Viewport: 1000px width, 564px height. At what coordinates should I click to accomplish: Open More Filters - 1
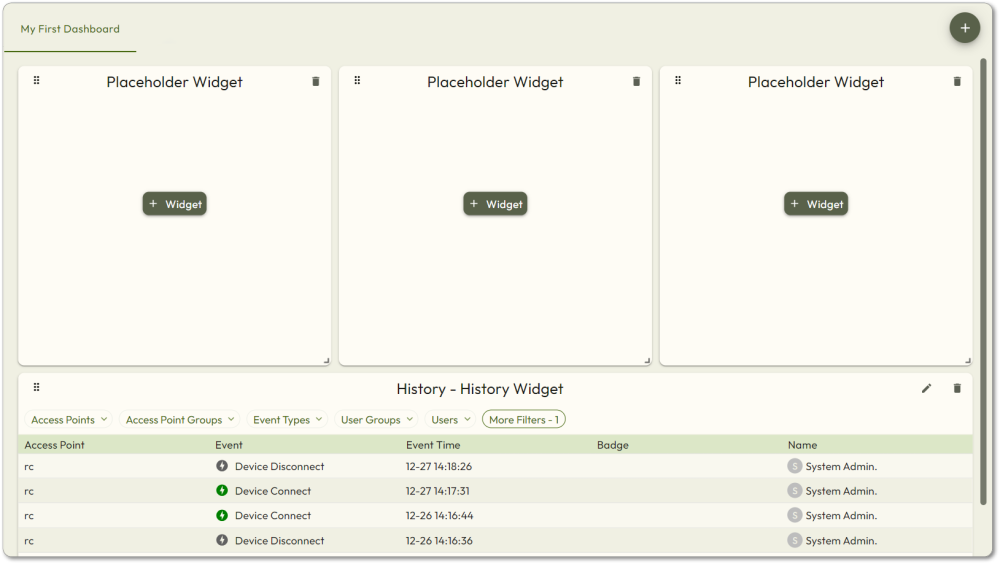click(x=524, y=420)
